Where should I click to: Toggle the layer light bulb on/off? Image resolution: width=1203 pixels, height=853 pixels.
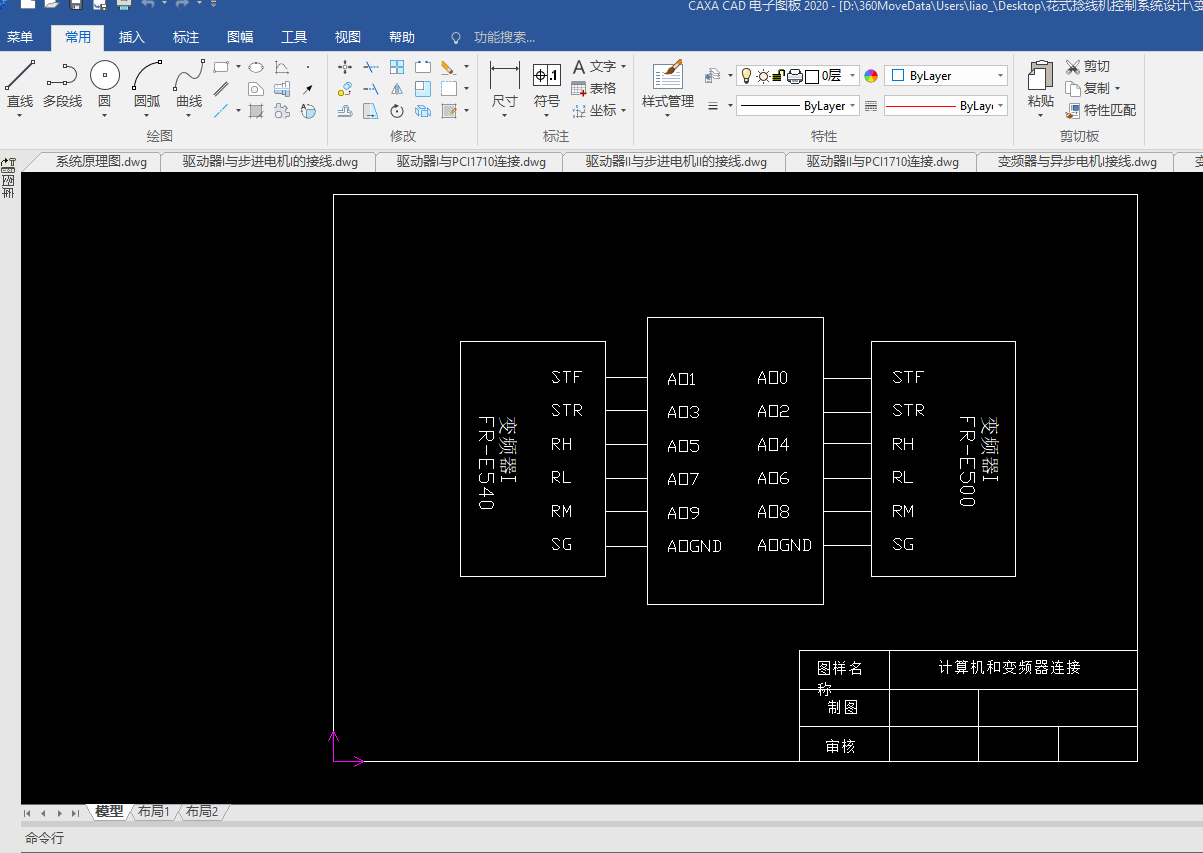(746, 75)
